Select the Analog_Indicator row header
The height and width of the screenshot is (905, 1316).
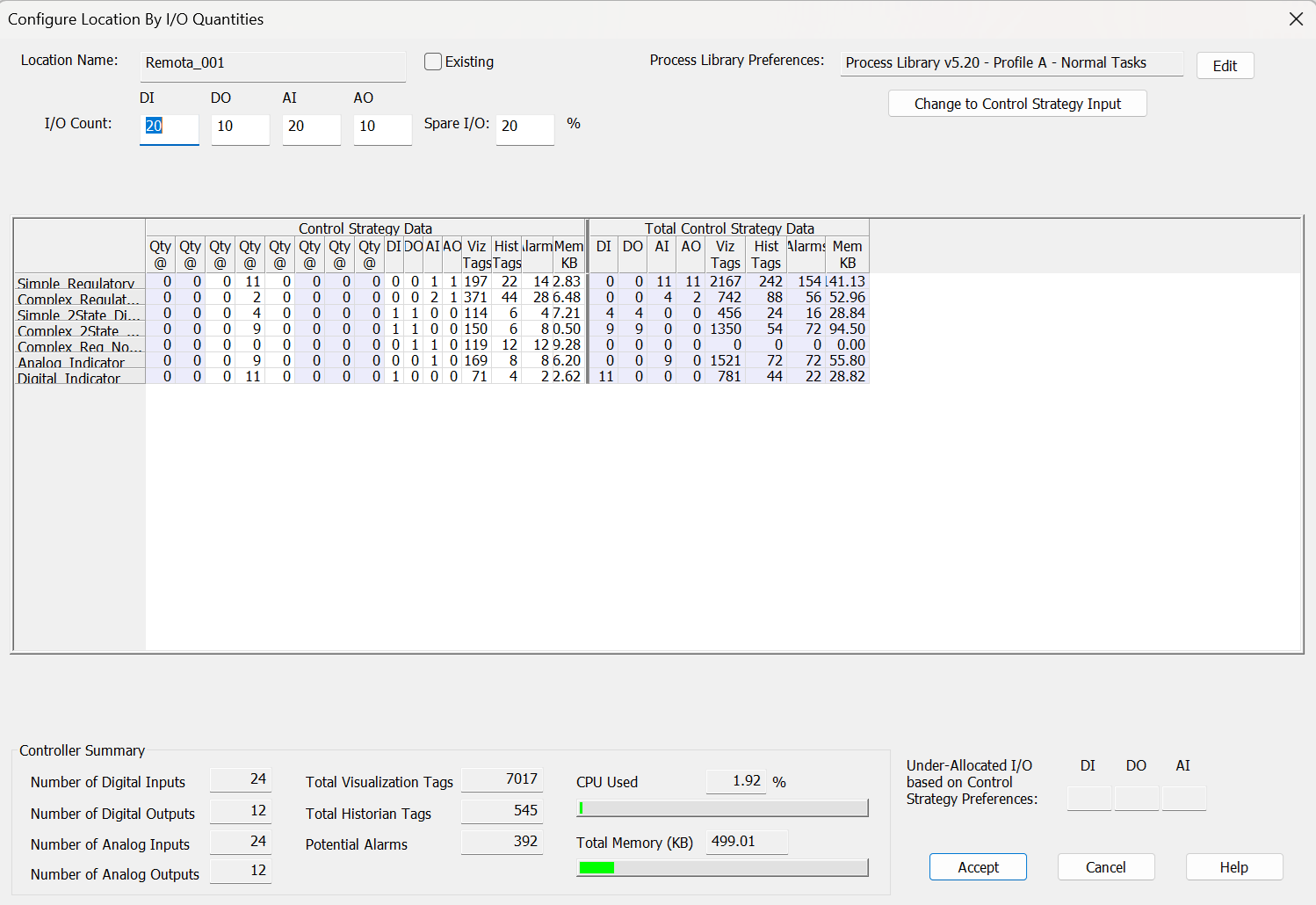(80, 361)
